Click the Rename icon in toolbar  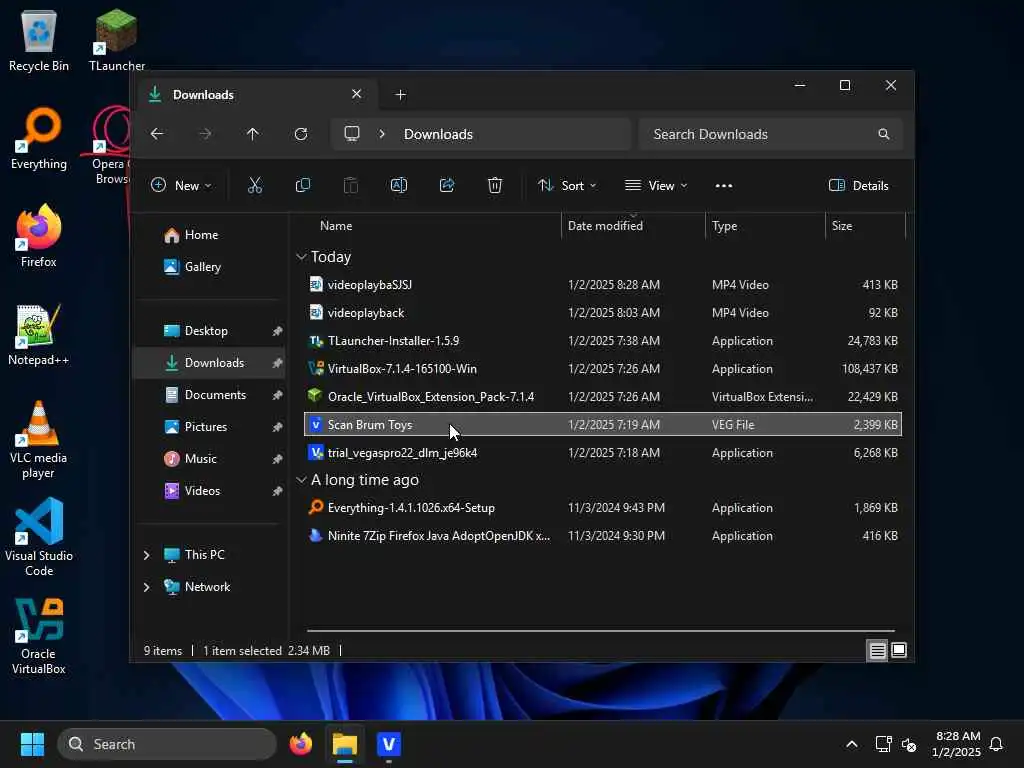click(x=398, y=185)
